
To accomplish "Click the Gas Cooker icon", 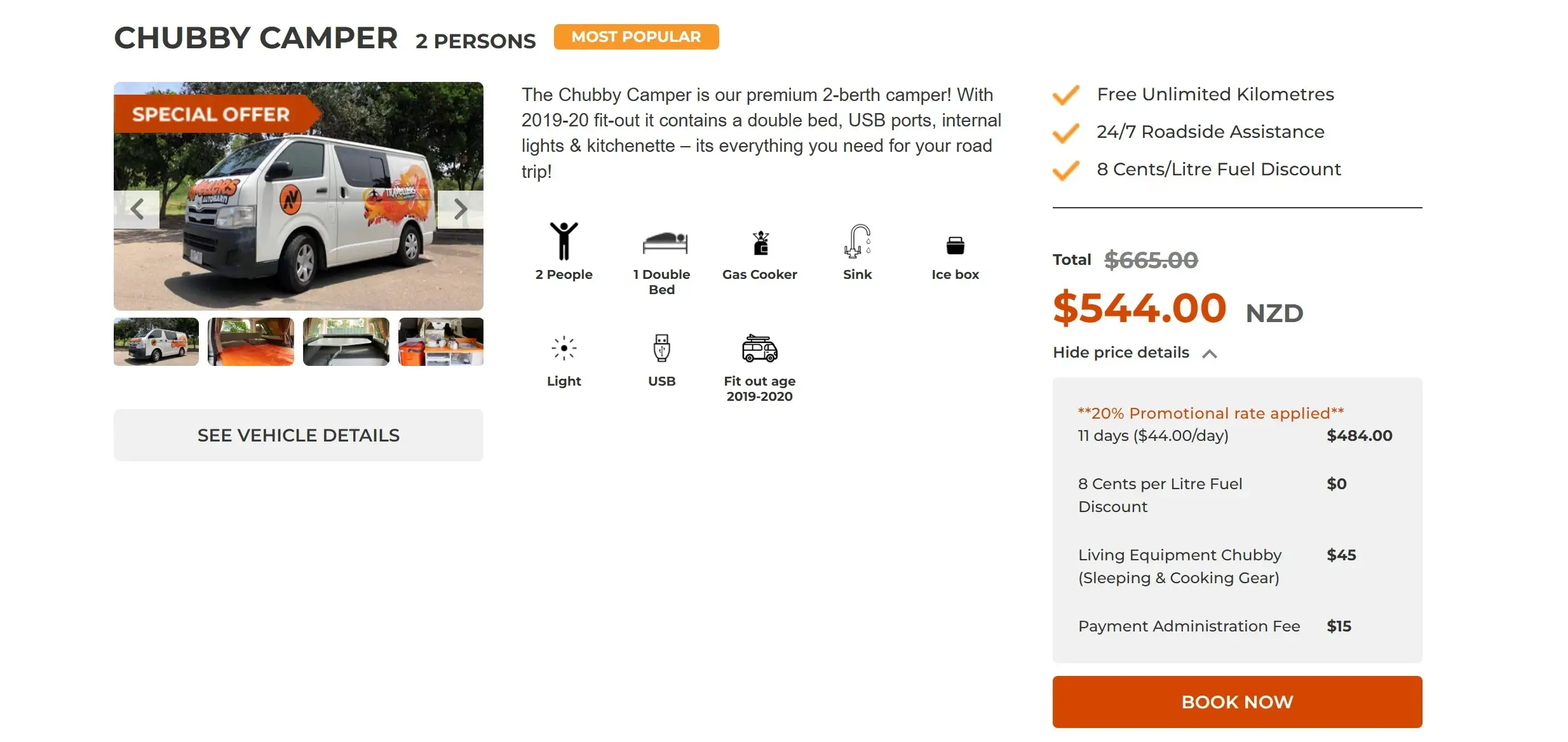I will [760, 243].
